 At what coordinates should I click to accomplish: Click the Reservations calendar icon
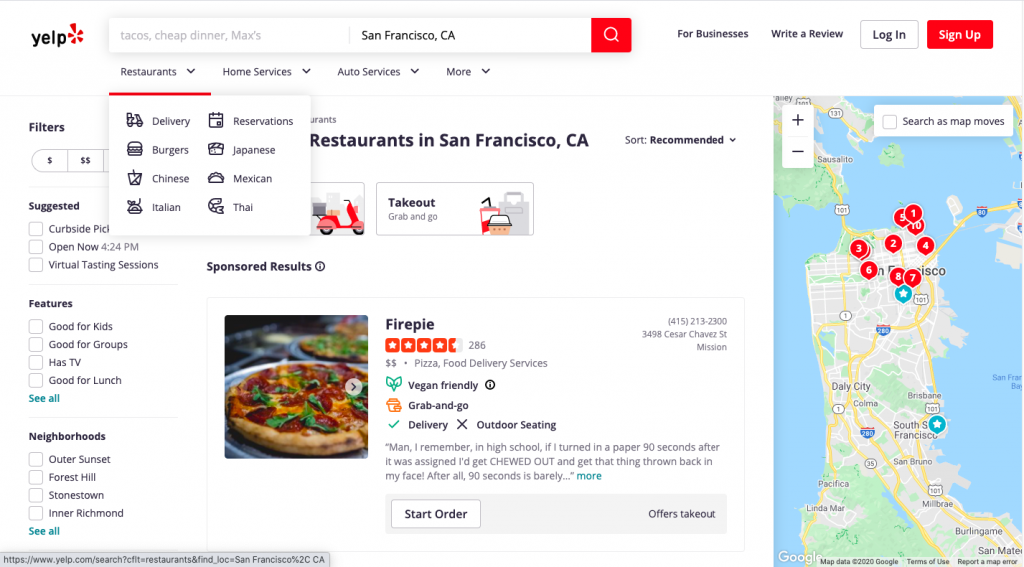coord(215,121)
